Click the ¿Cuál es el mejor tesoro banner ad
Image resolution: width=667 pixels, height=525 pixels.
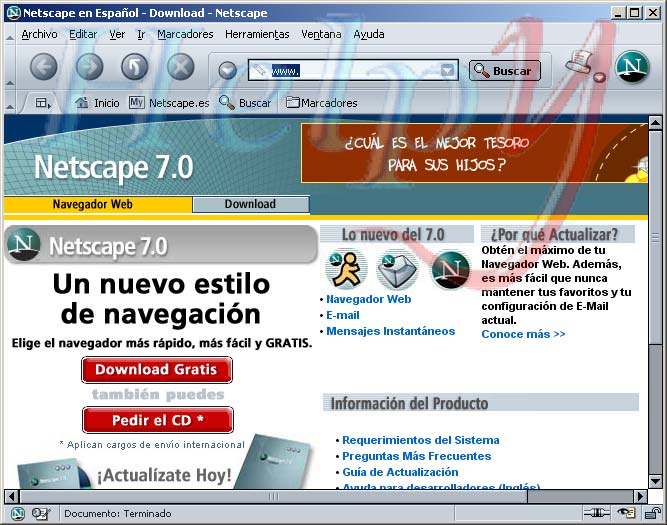[x=474, y=153]
